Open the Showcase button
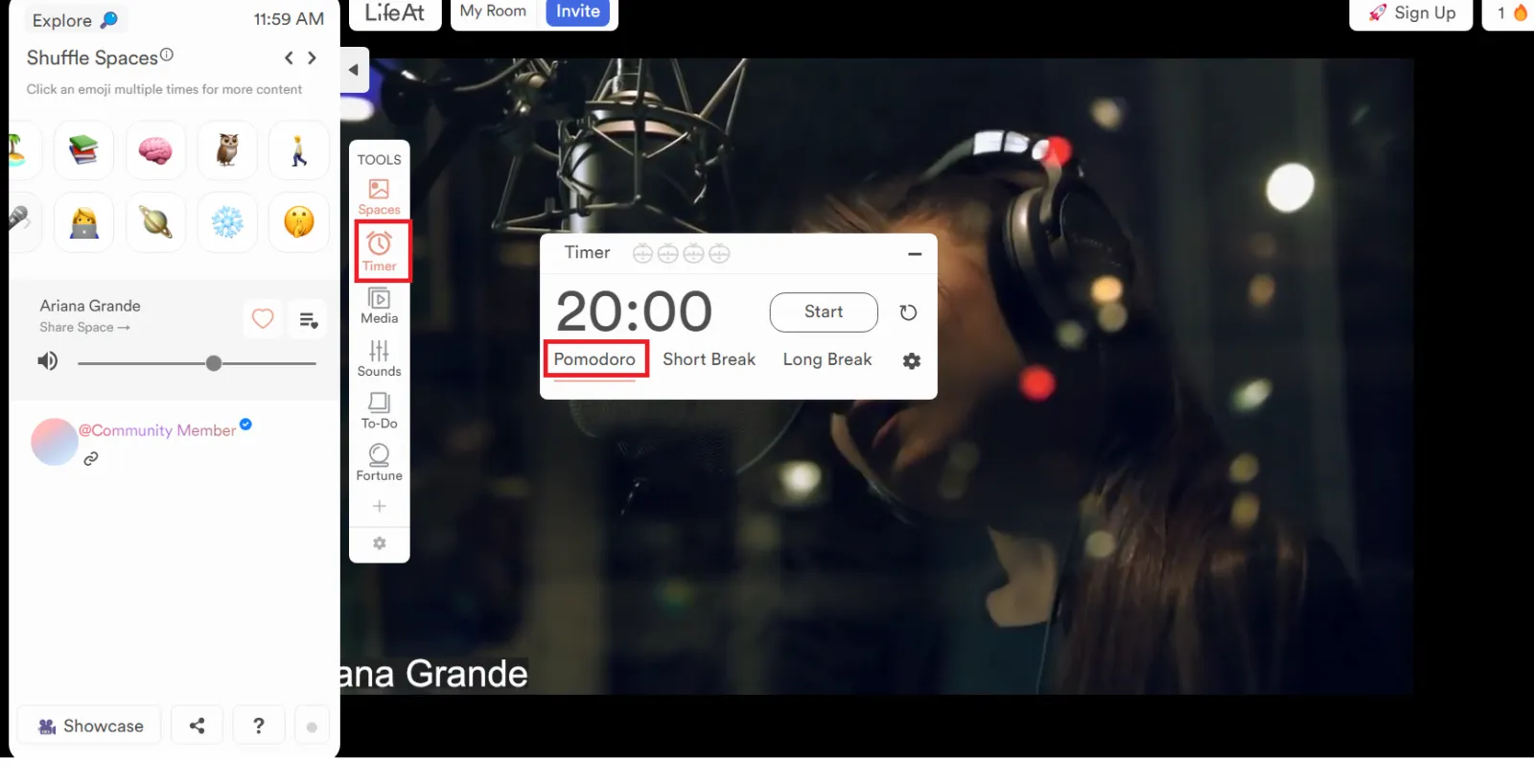This screenshot has height=784, width=1534. pos(90,726)
